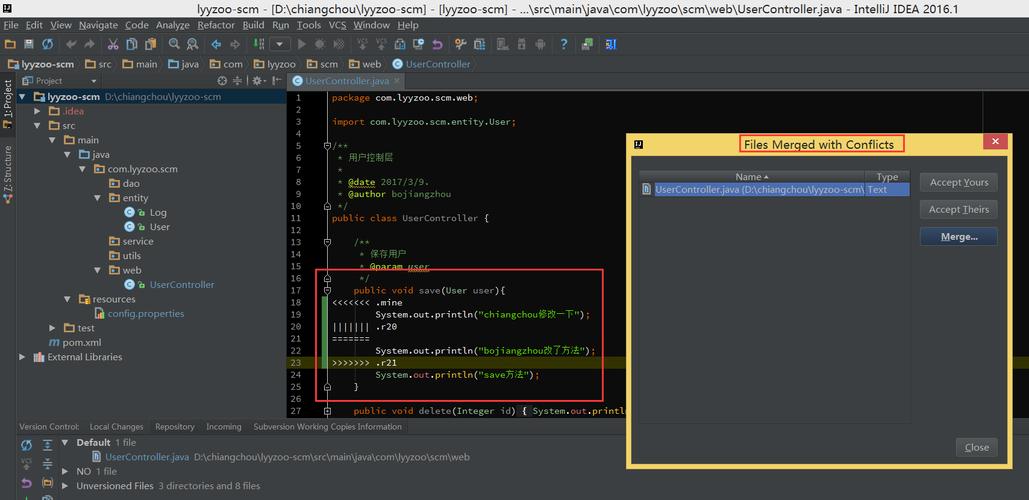This screenshot has width=1029, height=500.
Task: Click the purple Revert icon in Version Control
Action: click(x=27, y=483)
